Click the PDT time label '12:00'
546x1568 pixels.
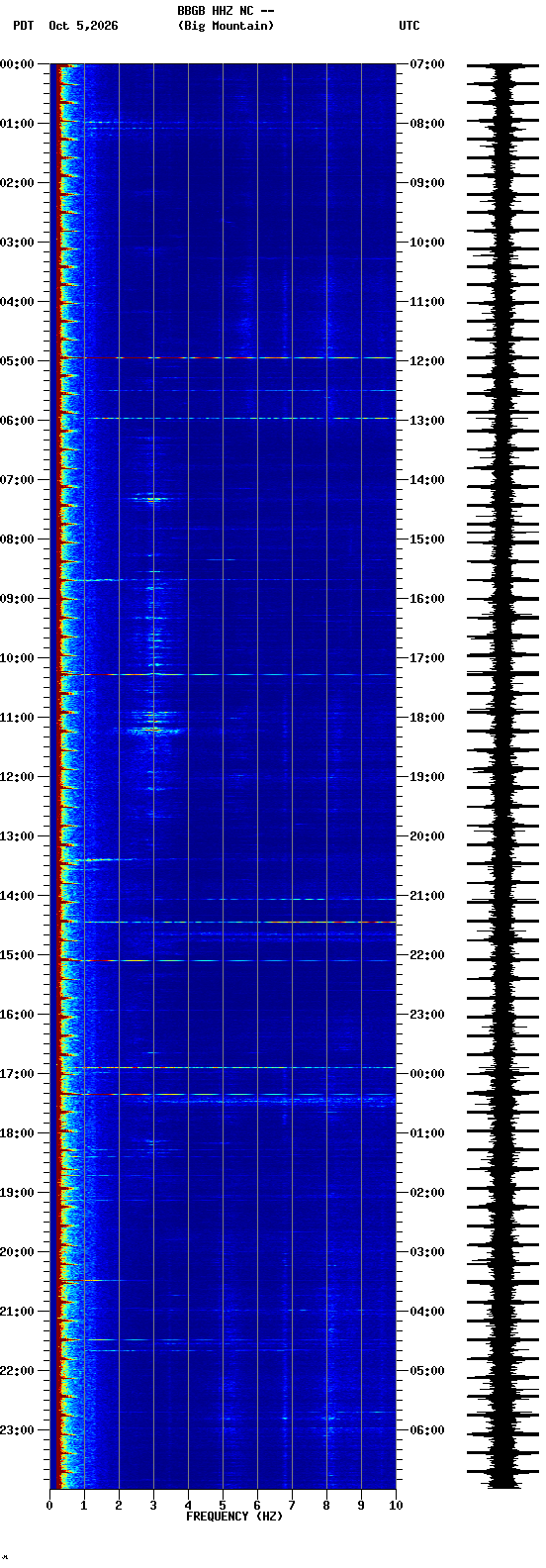click(17, 777)
